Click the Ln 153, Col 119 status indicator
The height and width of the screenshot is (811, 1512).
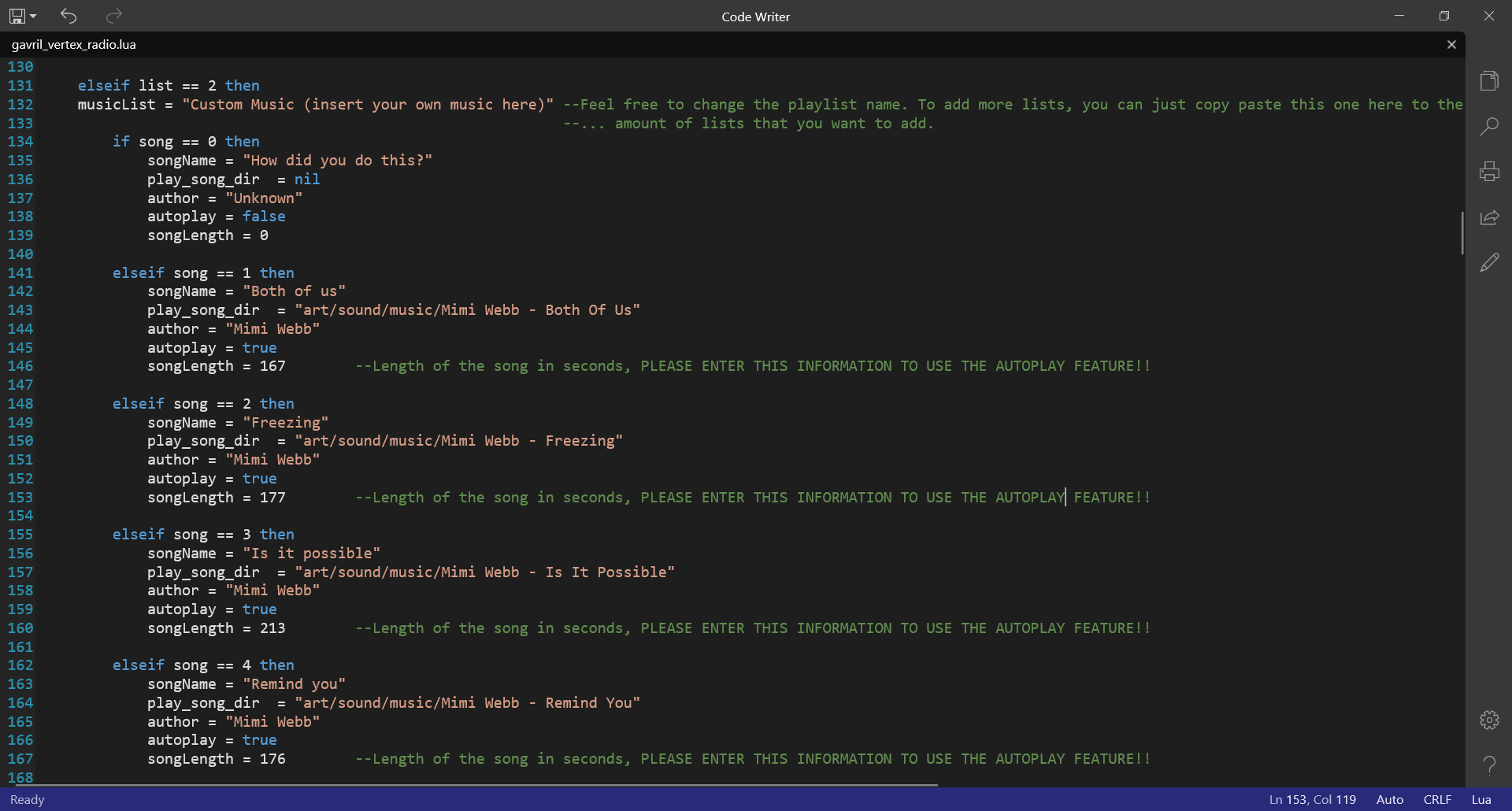[1312, 800]
